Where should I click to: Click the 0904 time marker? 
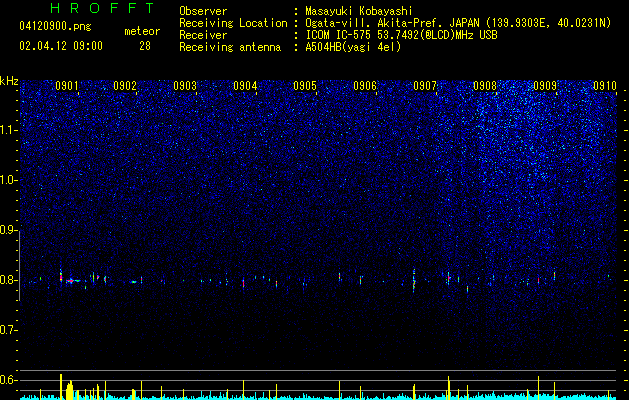[245, 86]
